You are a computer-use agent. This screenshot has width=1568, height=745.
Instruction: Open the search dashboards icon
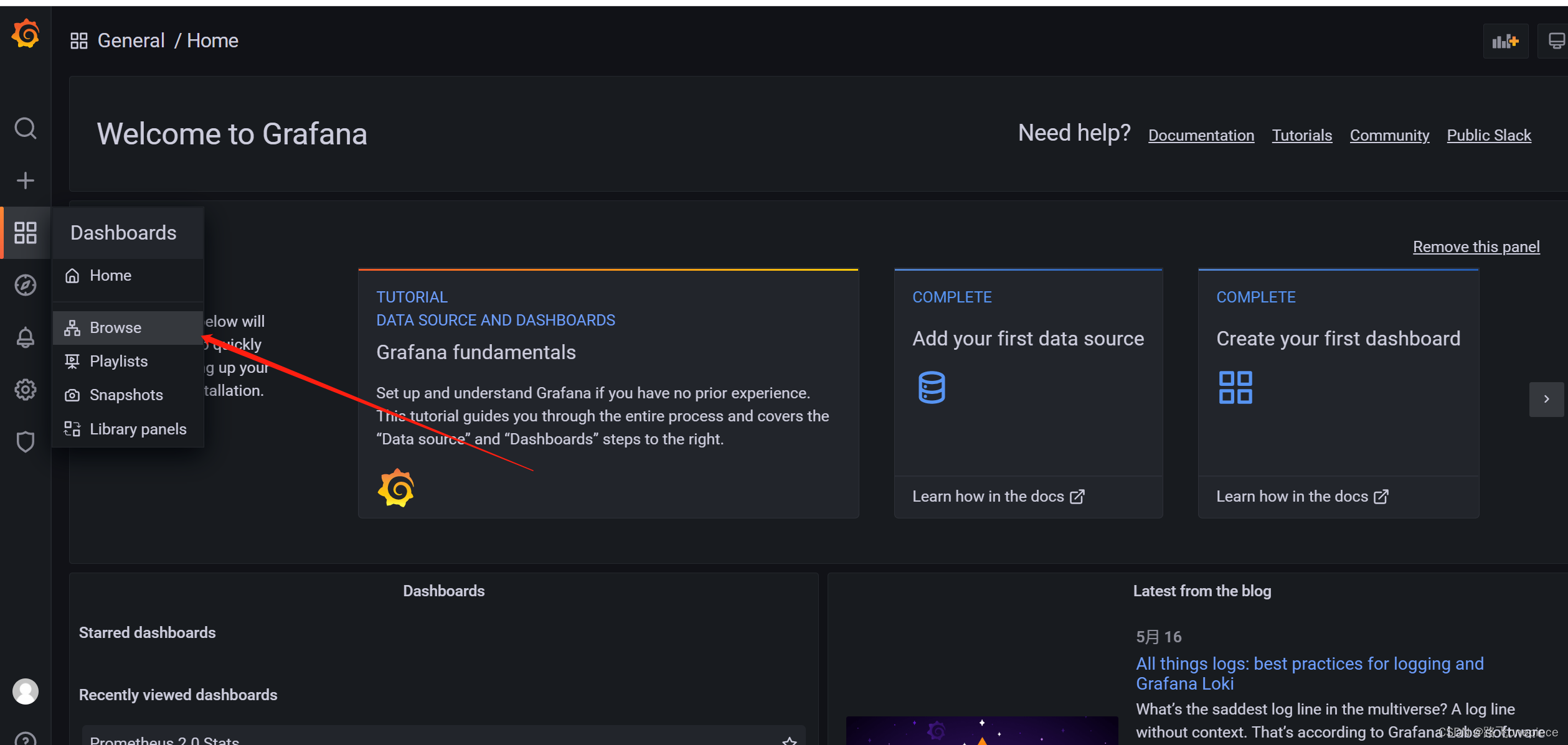(26, 129)
